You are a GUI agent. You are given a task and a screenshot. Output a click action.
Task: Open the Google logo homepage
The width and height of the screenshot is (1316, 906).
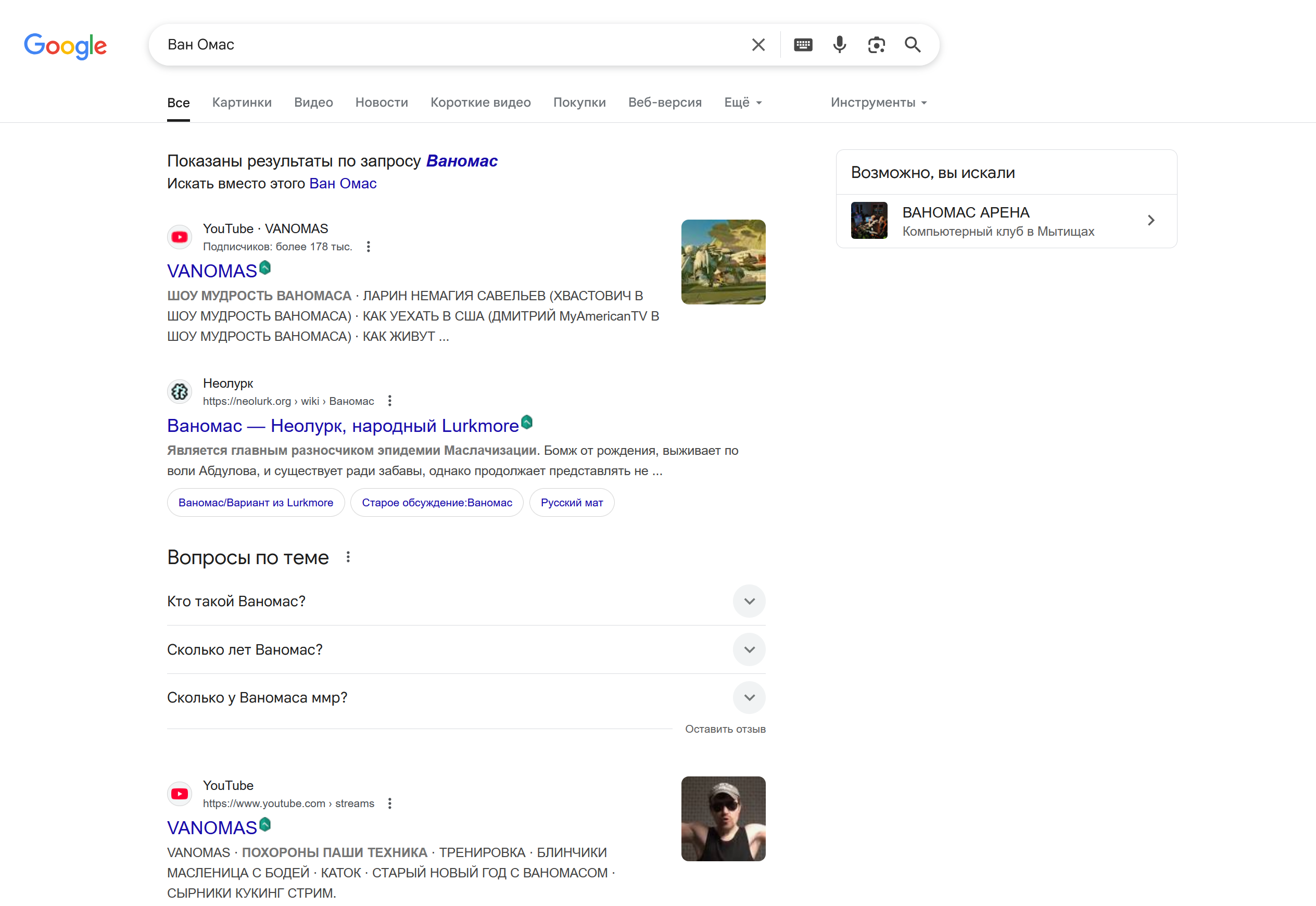(65, 45)
